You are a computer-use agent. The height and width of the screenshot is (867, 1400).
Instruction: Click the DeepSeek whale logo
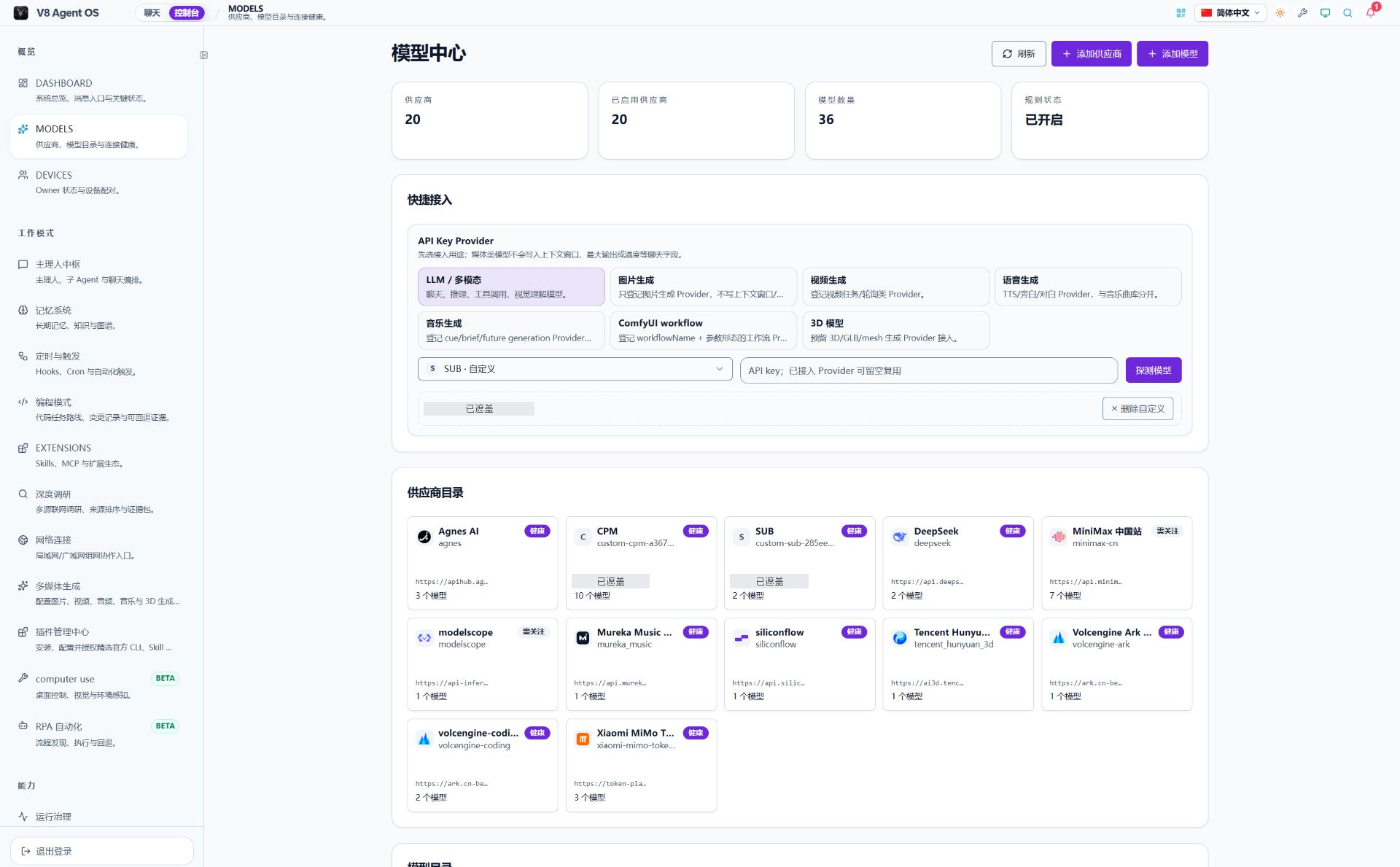click(x=900, y=537)
